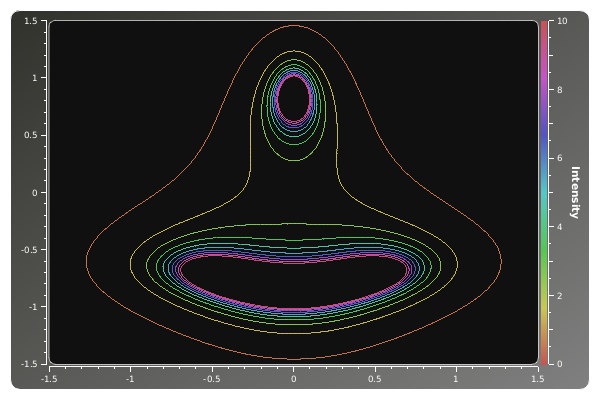Click the y-axis tick label 1
The height and width of the screenshot is (400, 600).
(x=35, y=78)
